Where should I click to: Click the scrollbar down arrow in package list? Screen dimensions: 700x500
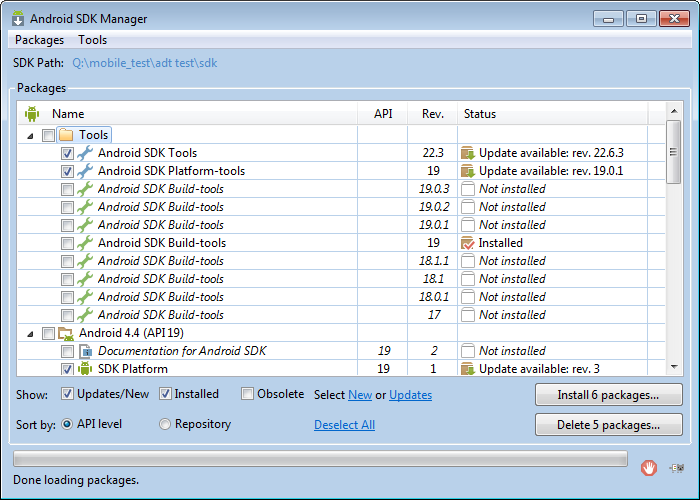674,367
